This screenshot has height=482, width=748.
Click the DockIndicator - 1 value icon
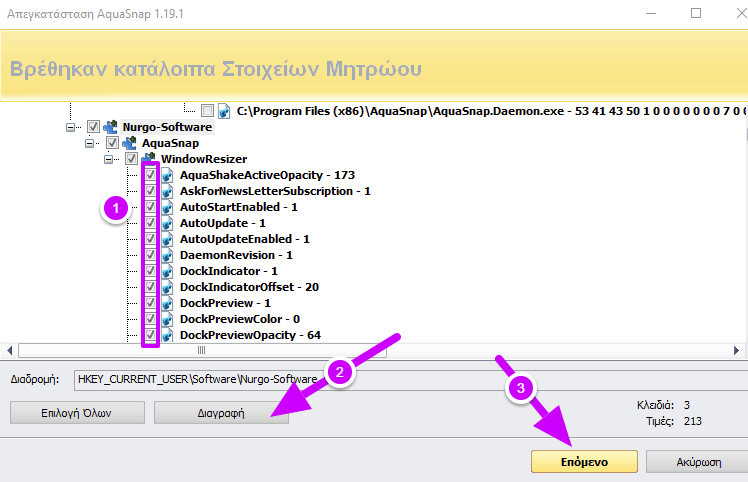167,271
